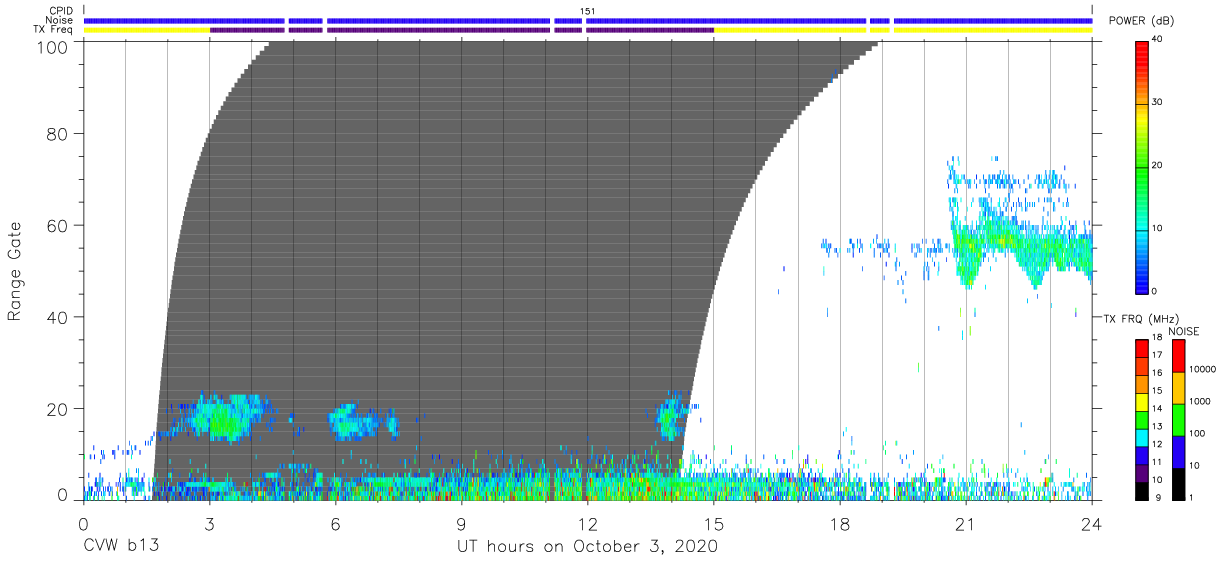
Task: Click the '80' tick on Range Gate axis
Action: point(59,134)
